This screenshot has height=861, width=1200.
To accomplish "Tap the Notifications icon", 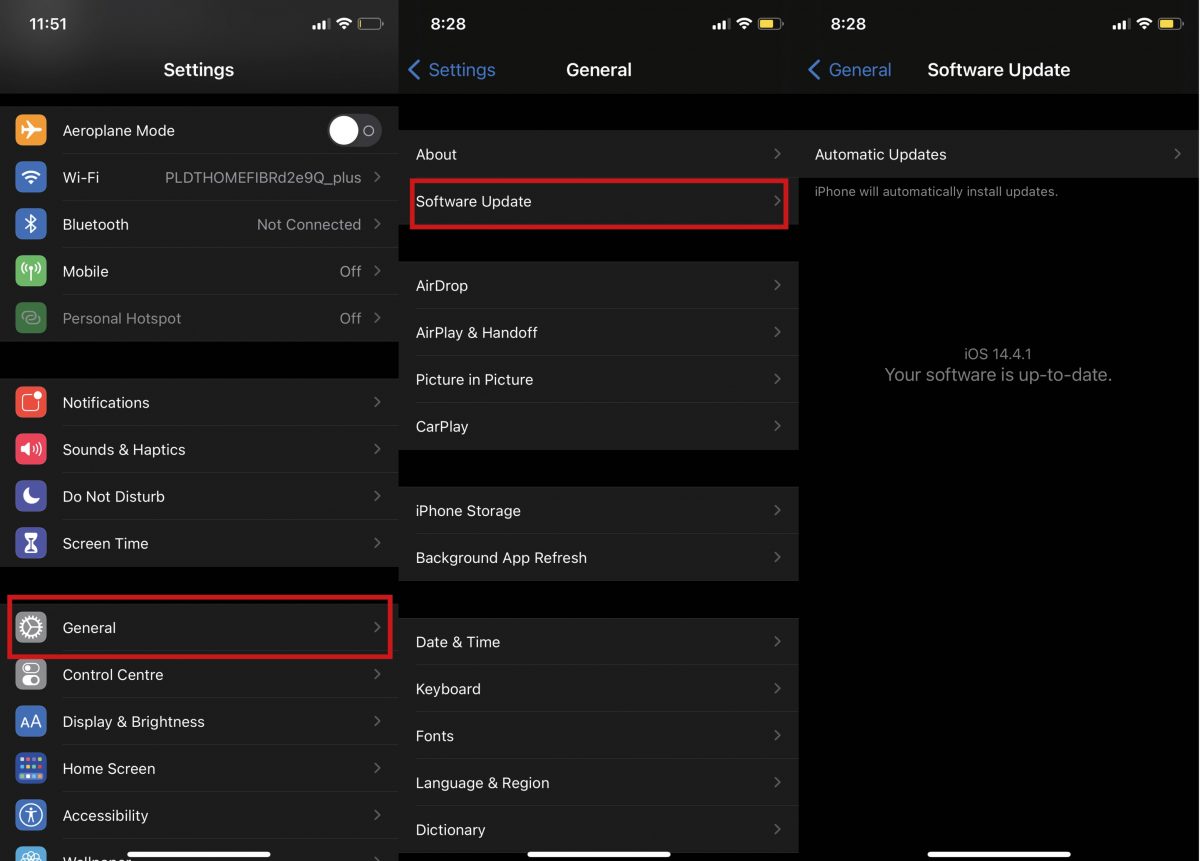I will coord(31,402).
